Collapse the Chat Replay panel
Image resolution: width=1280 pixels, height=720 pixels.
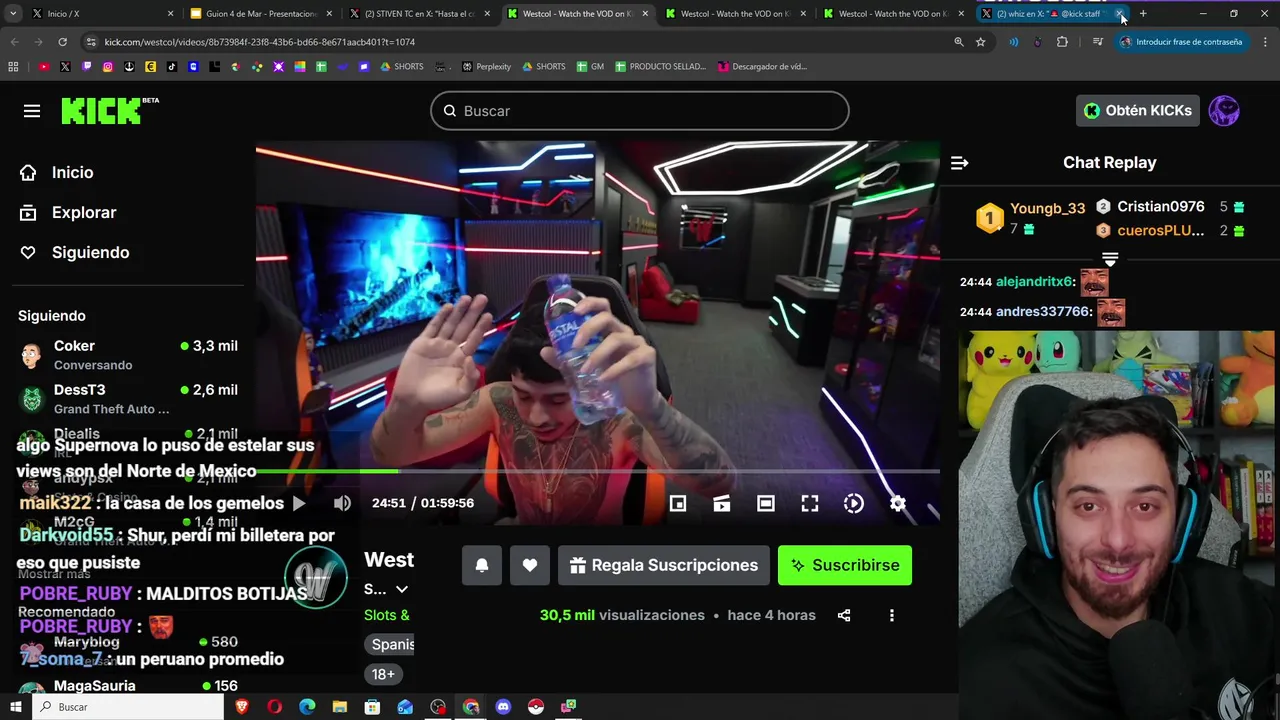coord(959,162)
